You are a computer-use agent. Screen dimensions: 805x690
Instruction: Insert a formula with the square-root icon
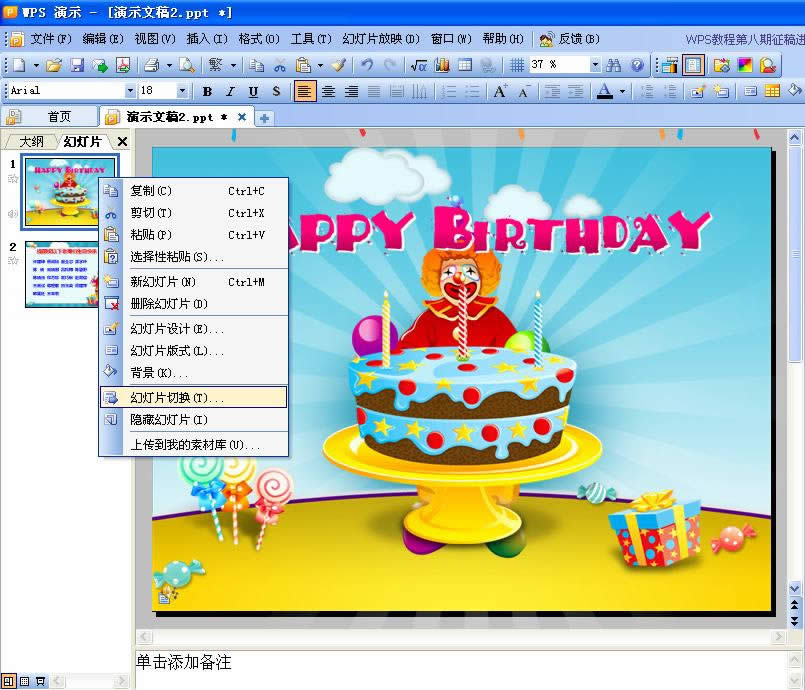coord(418,65)
